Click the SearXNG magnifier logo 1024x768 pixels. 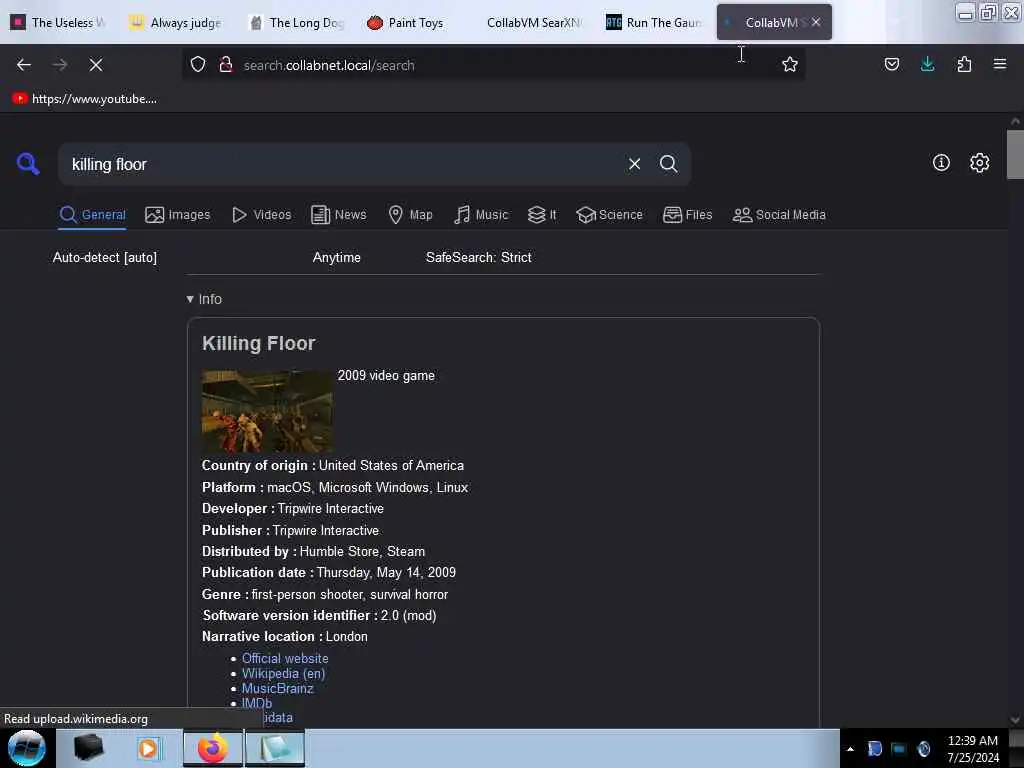[x=27, y=163]
